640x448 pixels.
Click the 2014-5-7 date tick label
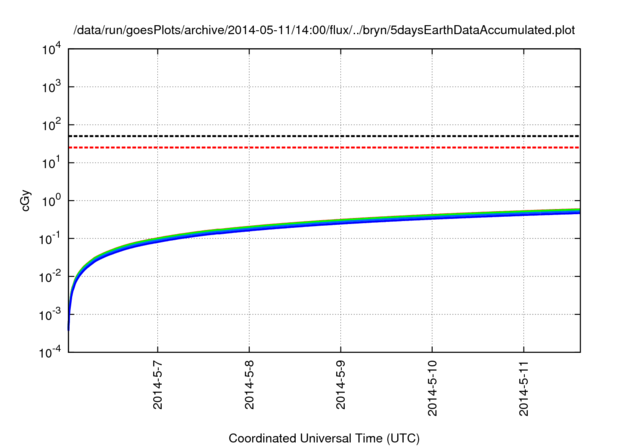click(158, 385)
